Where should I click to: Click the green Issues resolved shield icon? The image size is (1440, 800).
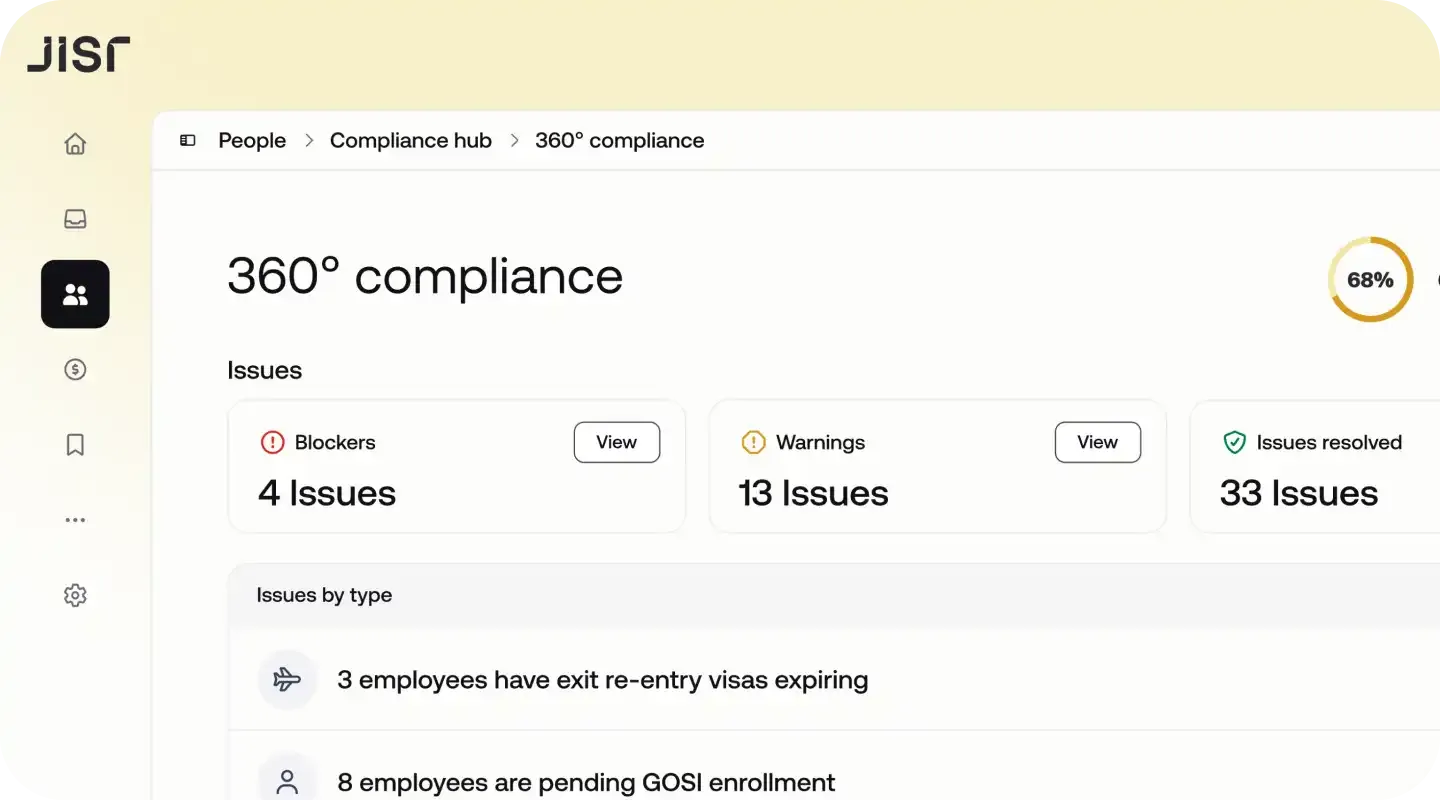tap(1235, 442)
